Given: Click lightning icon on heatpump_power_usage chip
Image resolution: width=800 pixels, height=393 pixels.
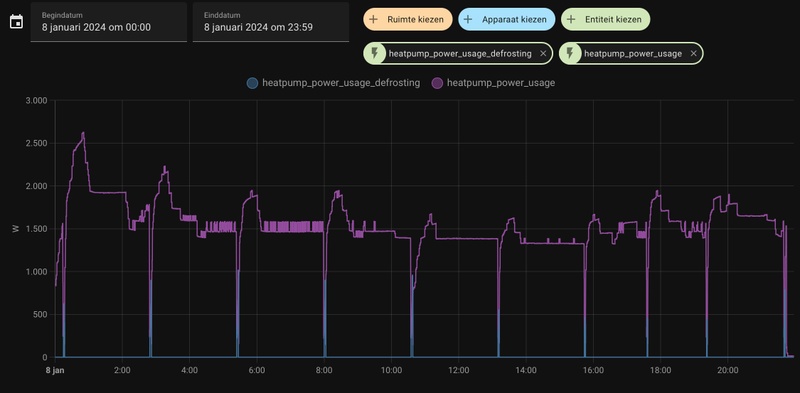Looking at the screenshot, I should 570,53.
